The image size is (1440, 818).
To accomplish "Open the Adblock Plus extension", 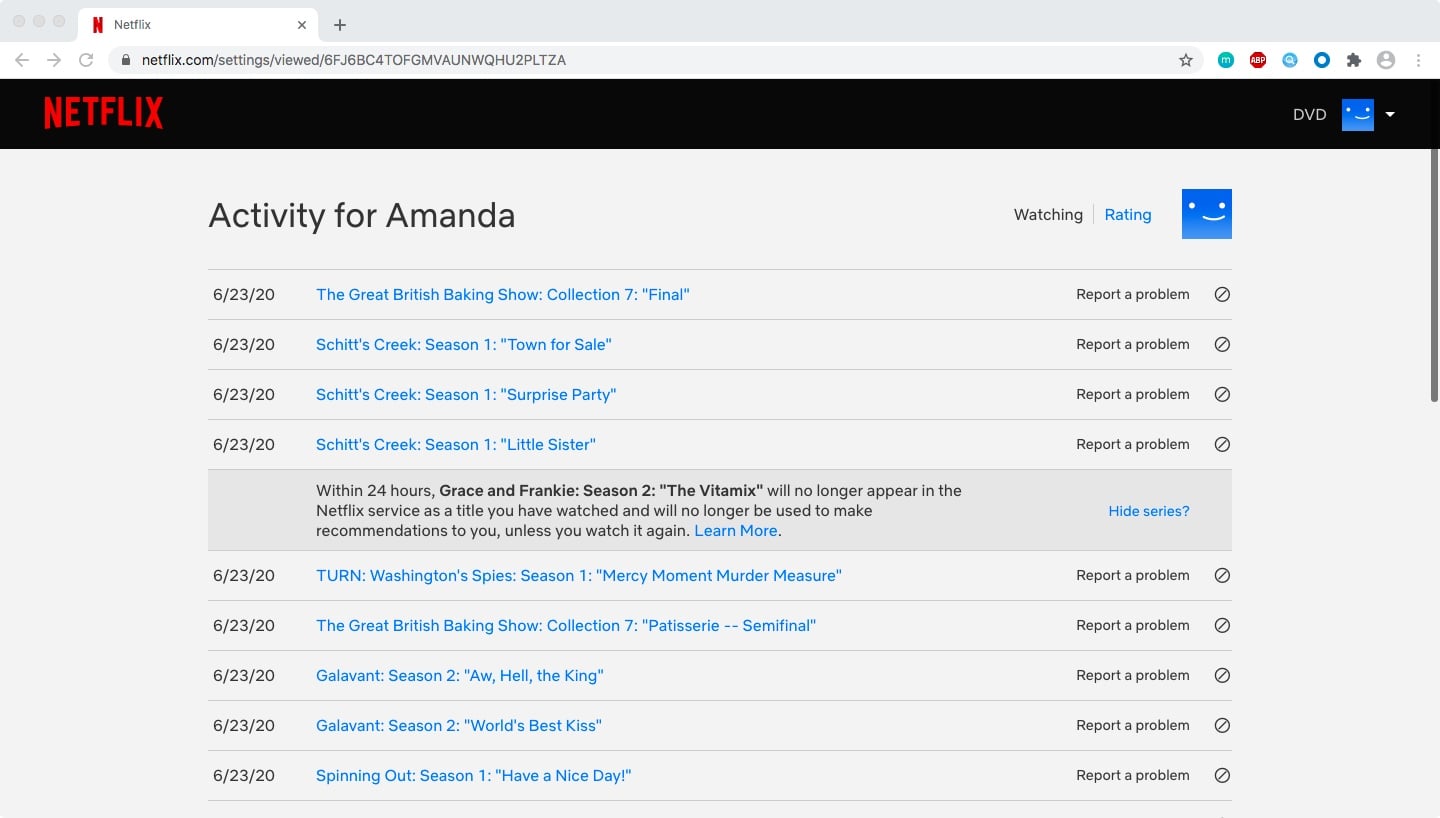I will [1258, 60].
